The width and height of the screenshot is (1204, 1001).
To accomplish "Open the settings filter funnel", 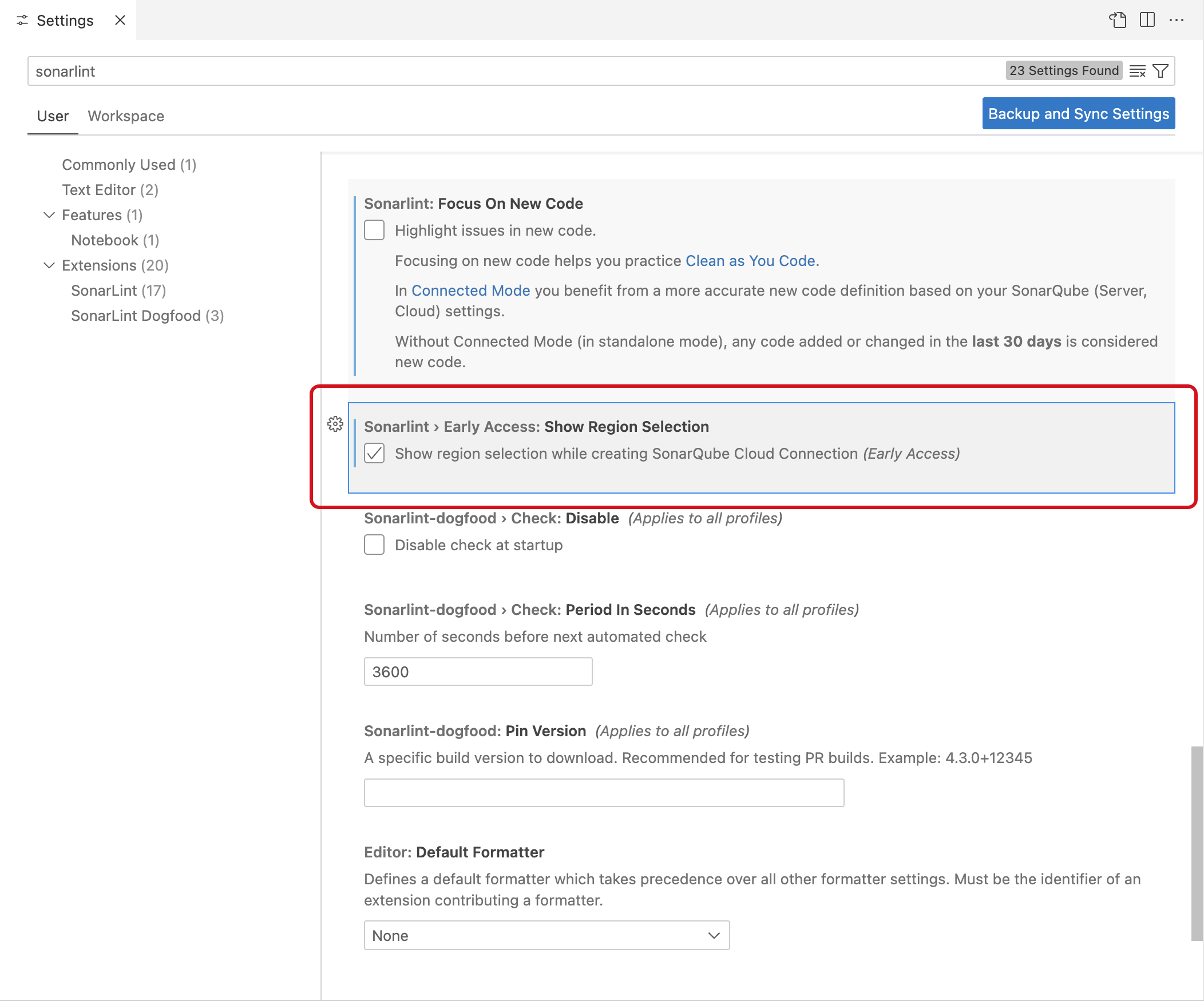I will tap(1162, 70).
